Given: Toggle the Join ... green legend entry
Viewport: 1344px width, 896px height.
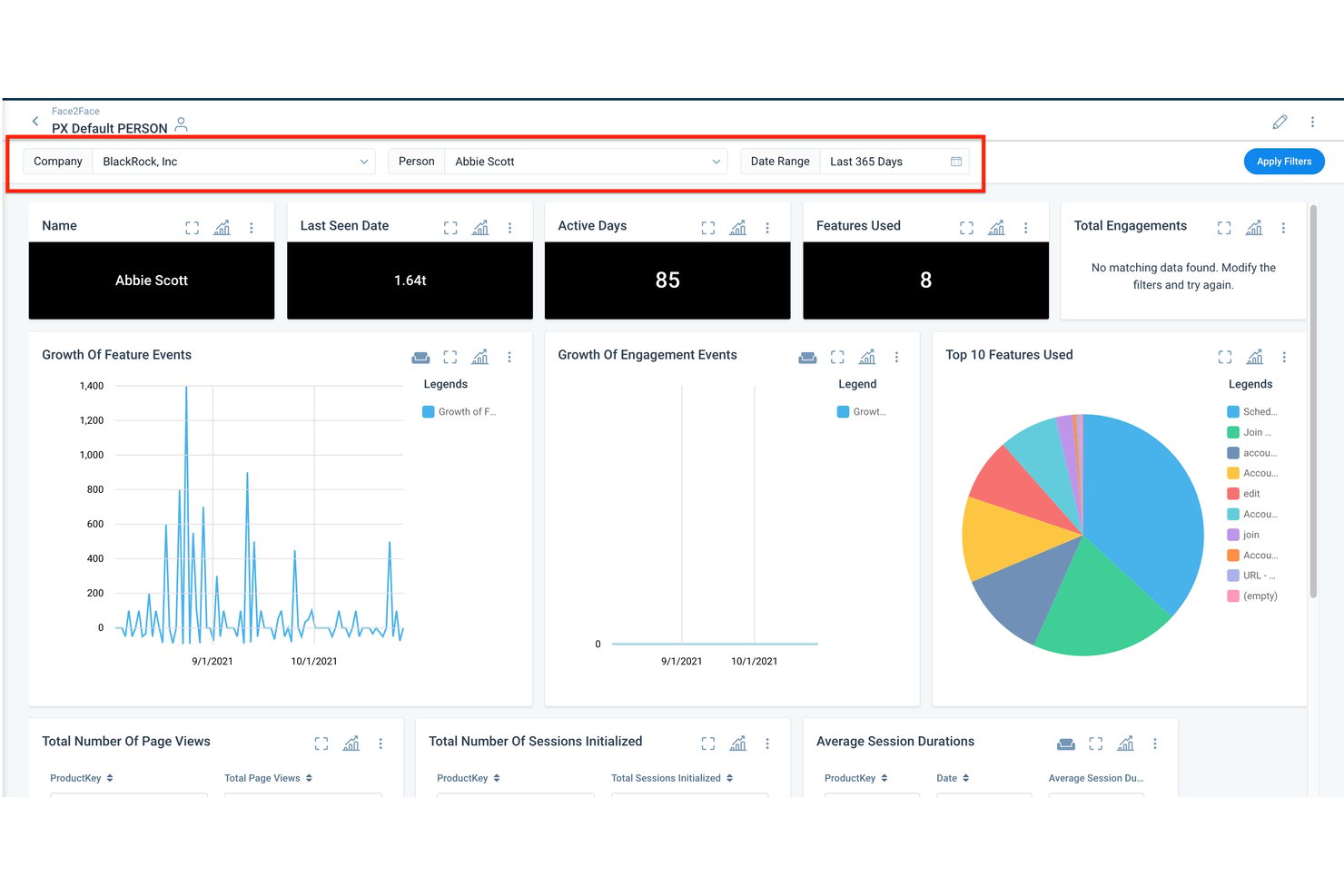Looking at the screenshot, I should coord(1250,433).
